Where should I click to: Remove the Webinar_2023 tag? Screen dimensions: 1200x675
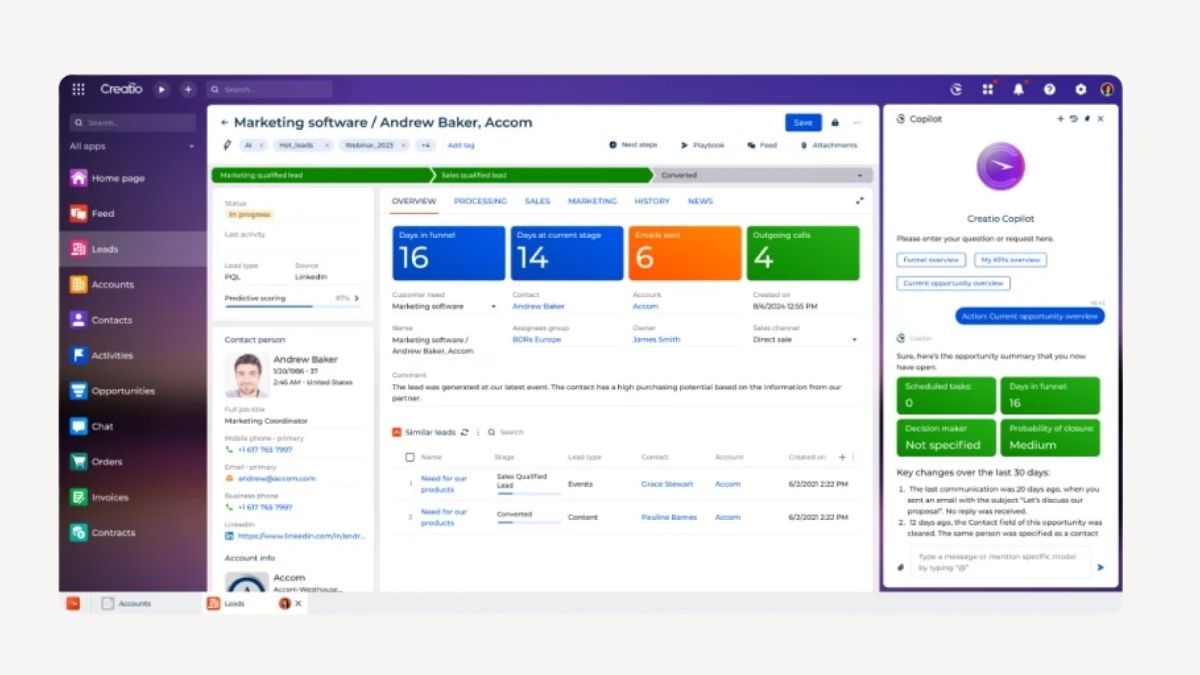click(401, 145)
